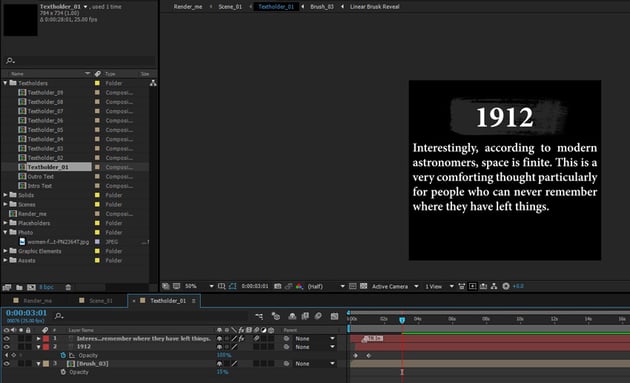Click the 8 bpc color depth button

click(46, 287)
